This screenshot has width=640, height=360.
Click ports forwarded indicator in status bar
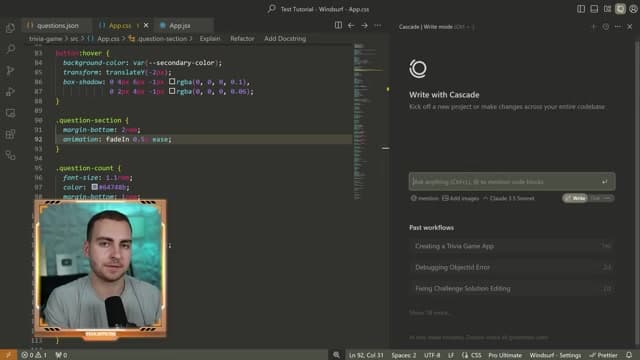pyautogui.click(x=61, y=355)
